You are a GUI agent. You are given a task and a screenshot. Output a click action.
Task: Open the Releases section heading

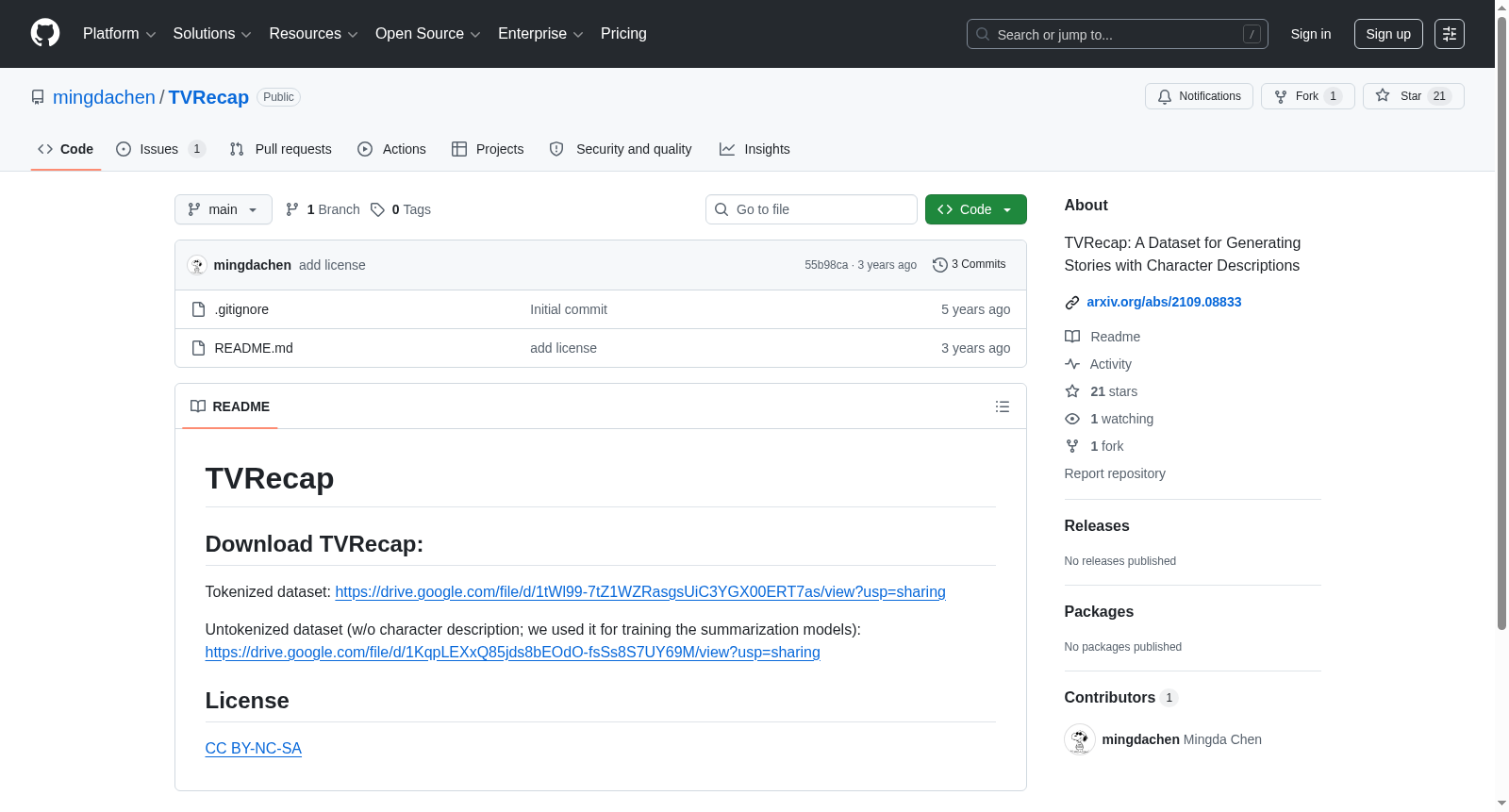[1097, 526]
